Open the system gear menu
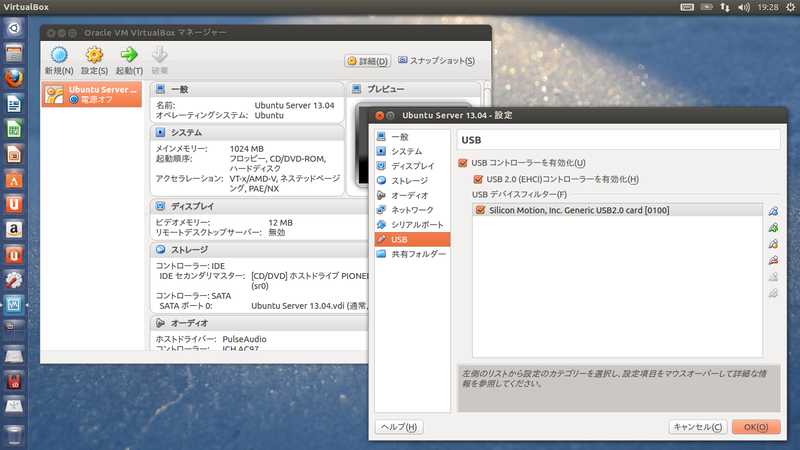The height and width of the screenshot is (450, 800). click(x=790, y=7)
